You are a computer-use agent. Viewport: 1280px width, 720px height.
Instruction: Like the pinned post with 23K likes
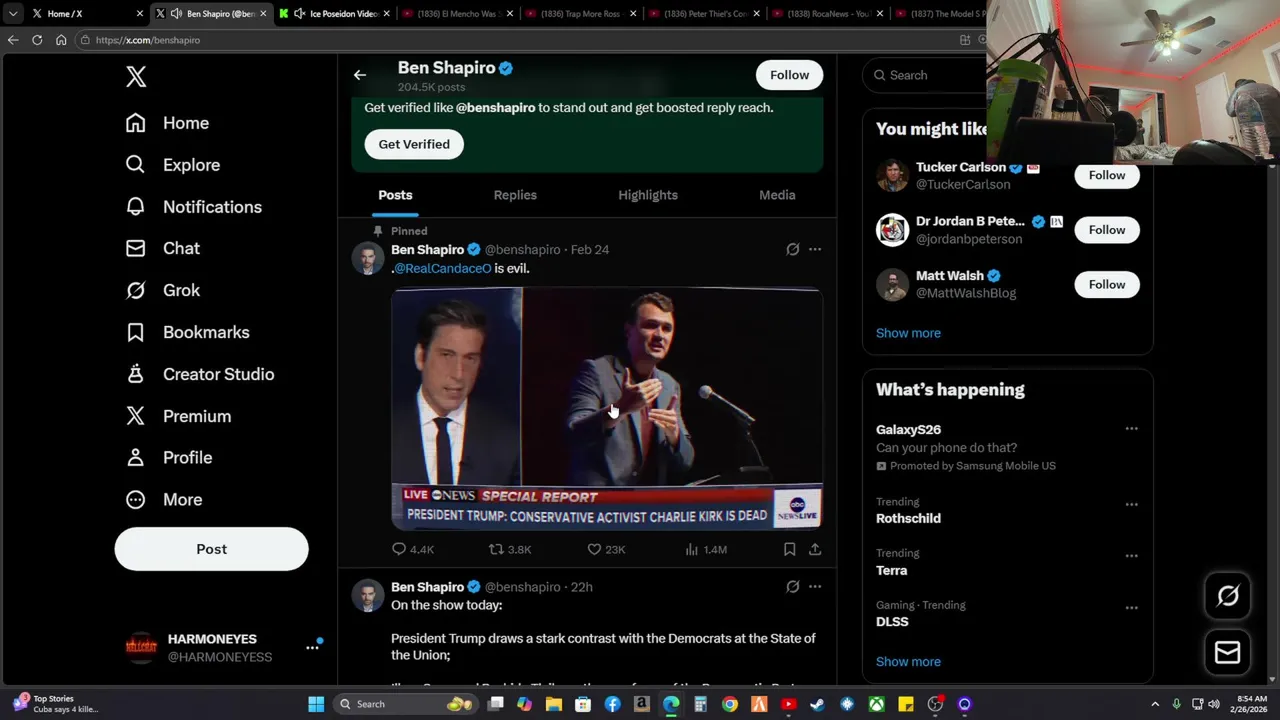click(x=606, y=549)
